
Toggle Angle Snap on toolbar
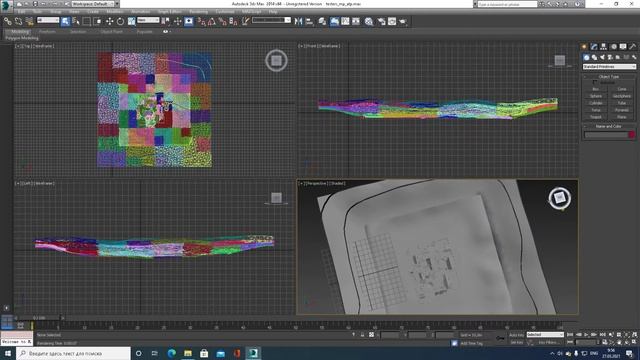212,21
